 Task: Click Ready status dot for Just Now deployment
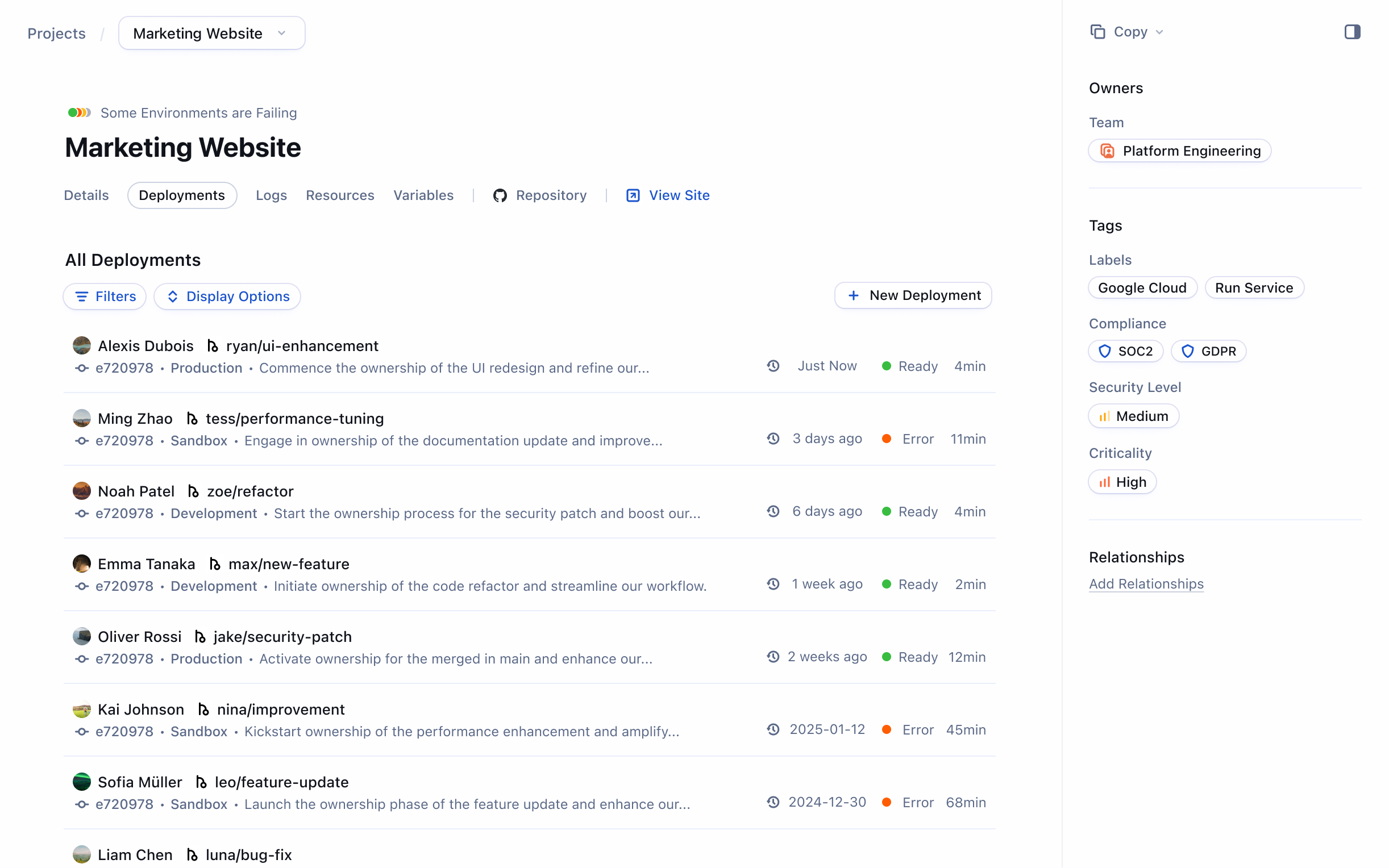887,366
